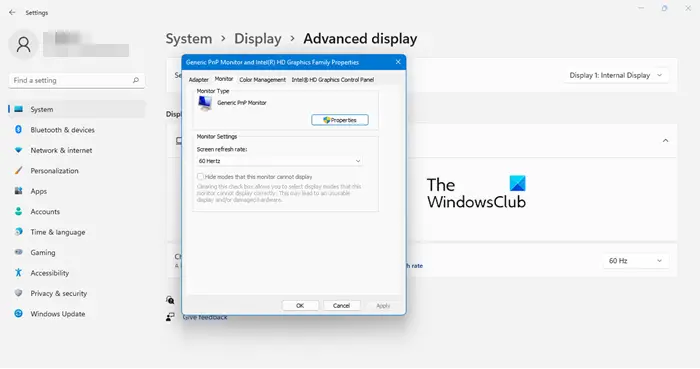Confirm the dialog with OK button

(x=300, y=306)
